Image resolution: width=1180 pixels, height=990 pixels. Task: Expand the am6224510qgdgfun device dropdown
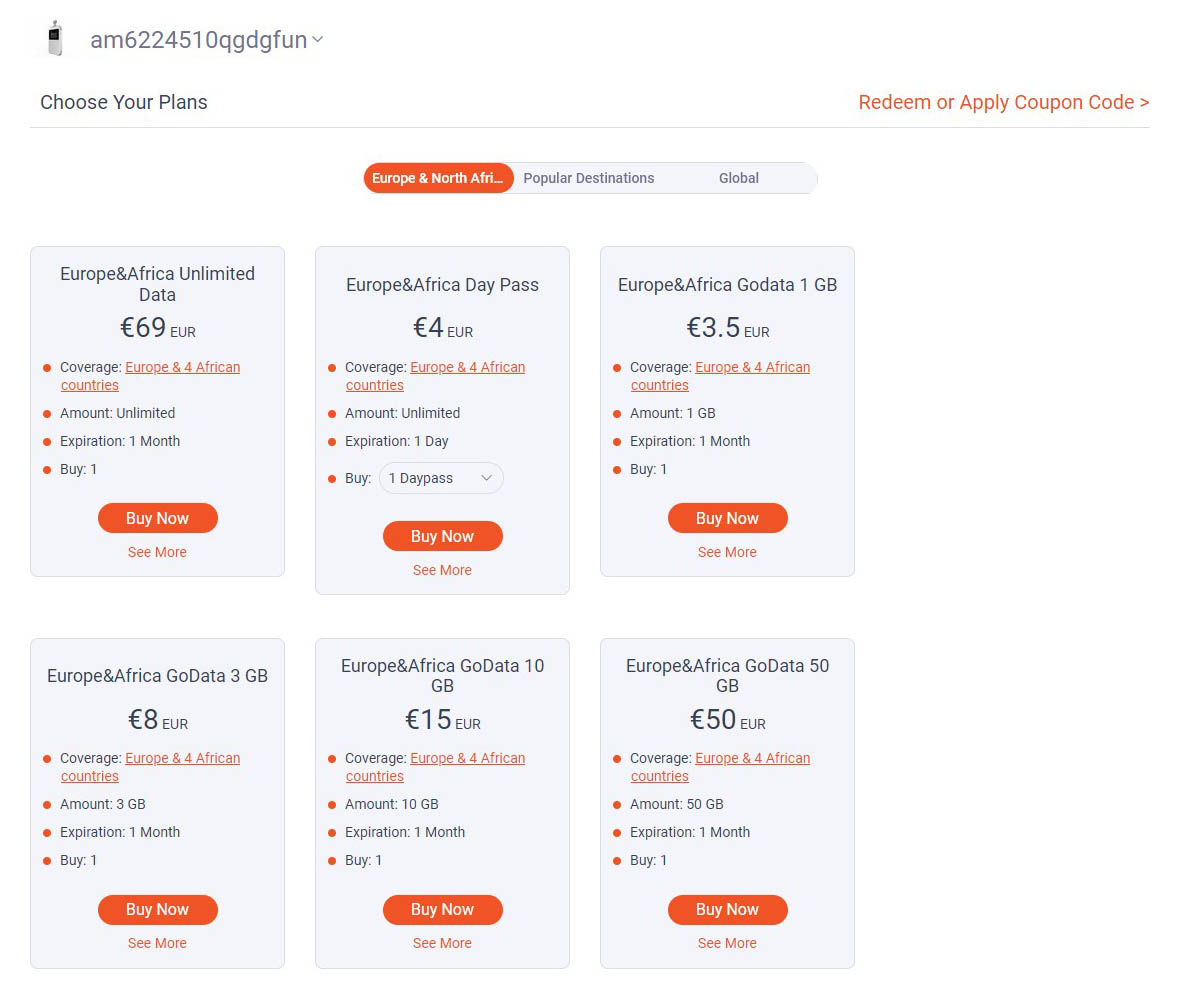pos(318,39)
